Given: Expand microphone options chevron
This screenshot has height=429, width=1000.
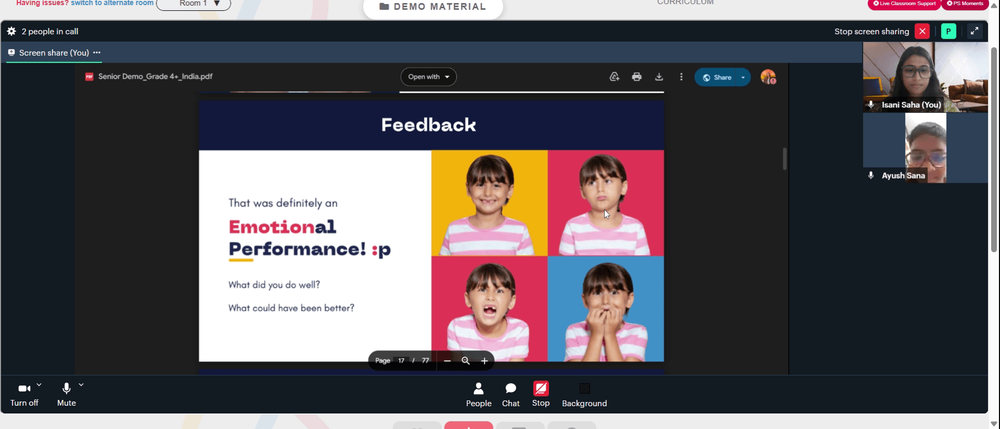Looking at the screenshot, I should (81, 384).
